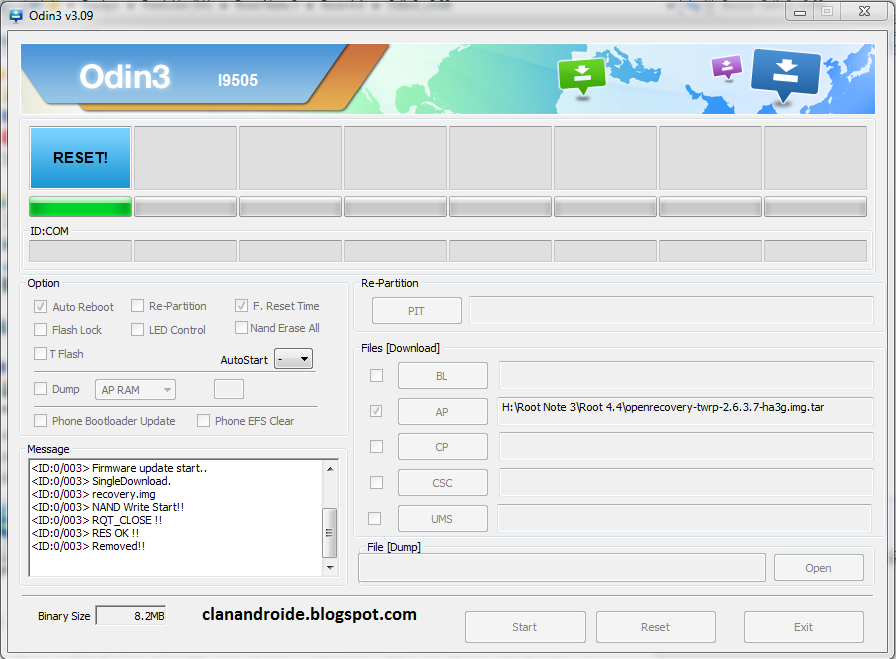
Task: Click the BL file path field
Action: tap(686, 375)
